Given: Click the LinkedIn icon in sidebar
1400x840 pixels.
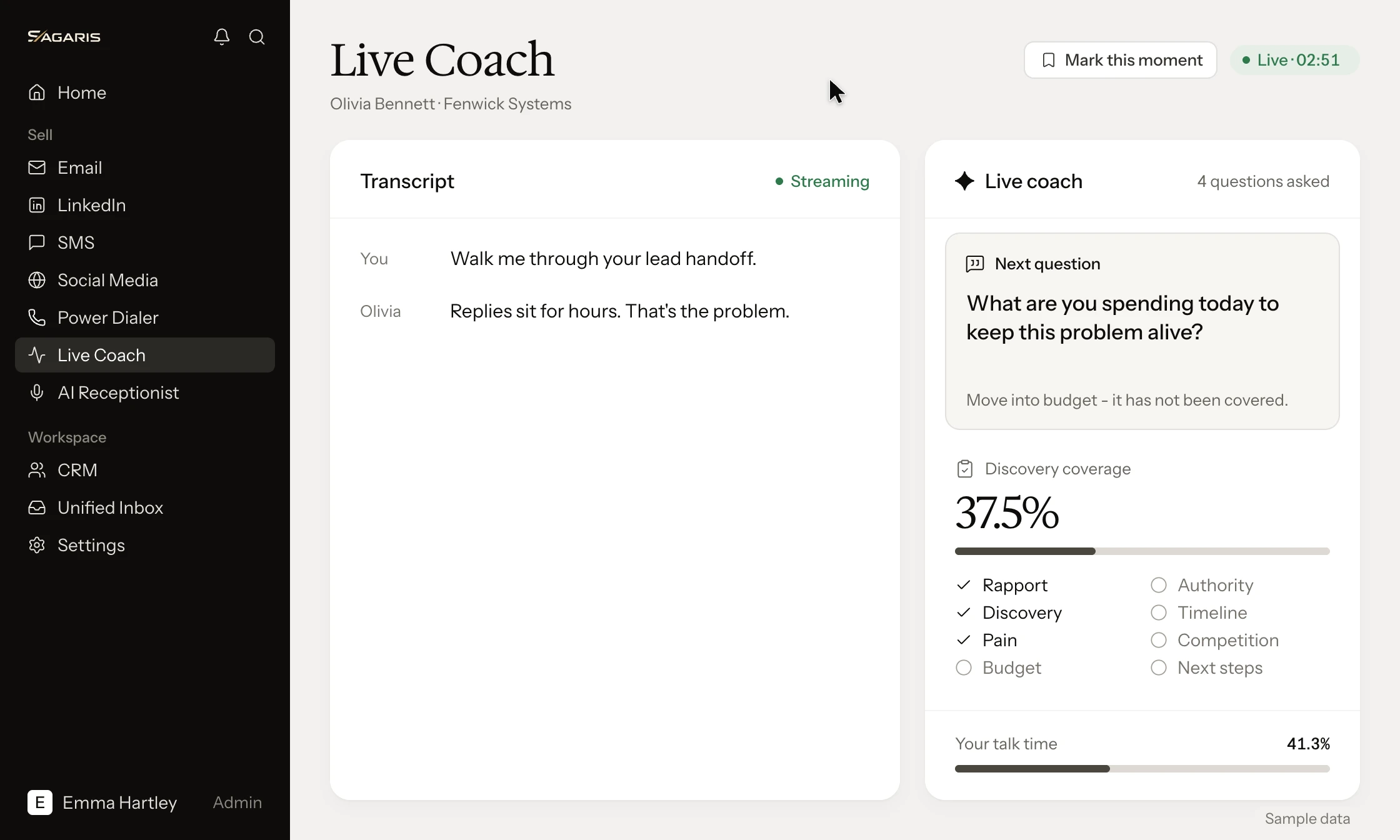Looking at the screenshot, I should [x=37, y=205].
